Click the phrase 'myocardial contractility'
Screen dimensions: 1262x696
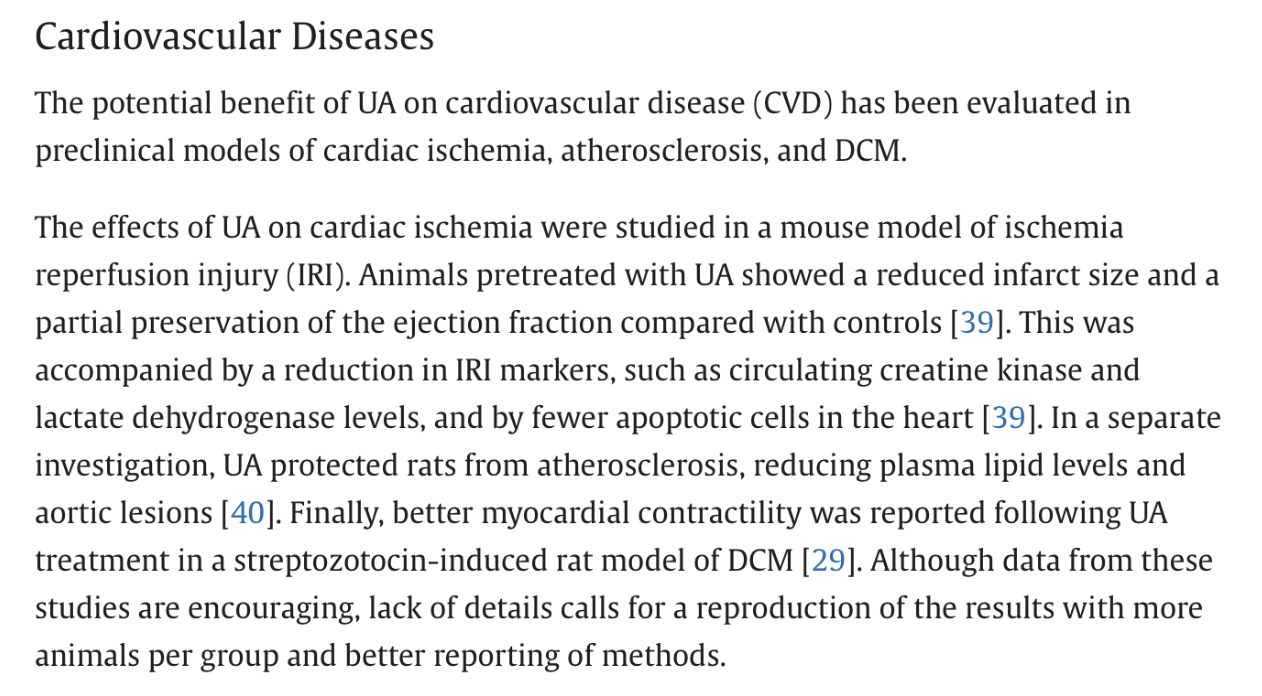pyautogui.click(x=642, y=513)
